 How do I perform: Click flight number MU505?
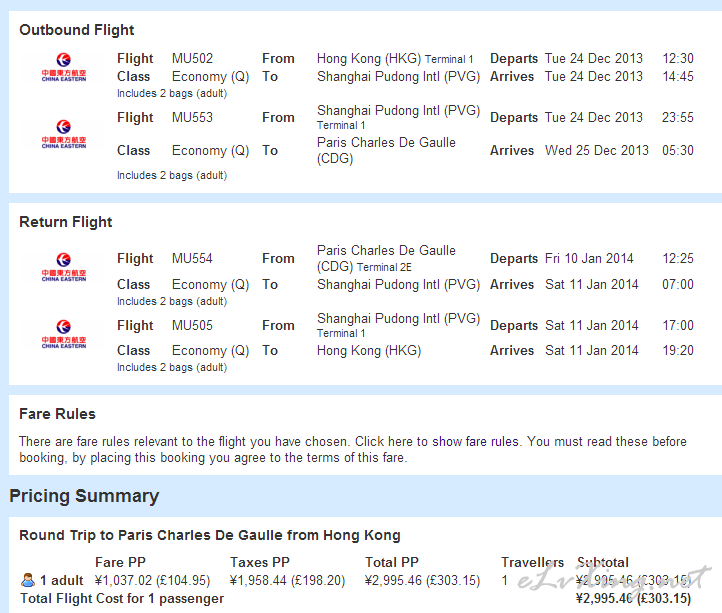[192, 325]
